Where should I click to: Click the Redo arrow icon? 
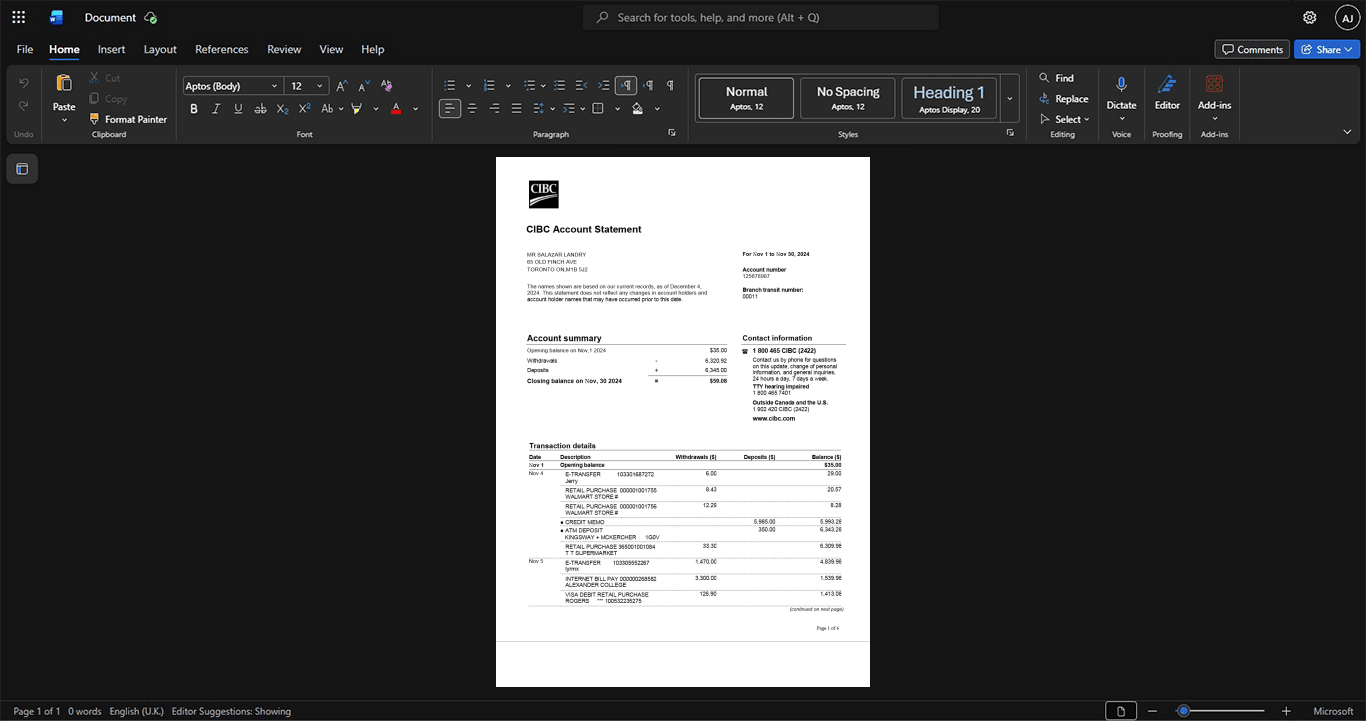(24, 106)
